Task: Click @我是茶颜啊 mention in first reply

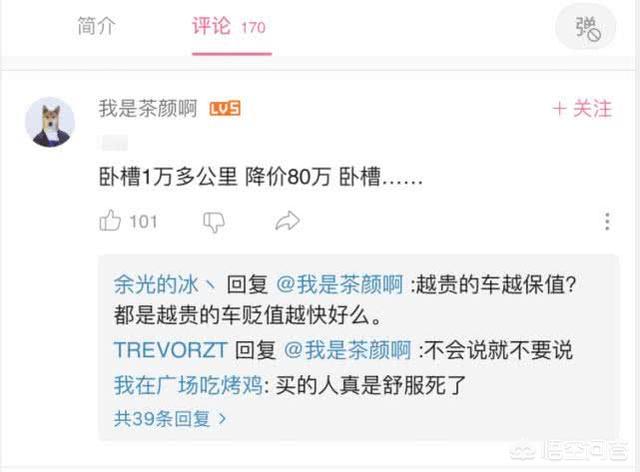Action: click(x=340, y=285)
